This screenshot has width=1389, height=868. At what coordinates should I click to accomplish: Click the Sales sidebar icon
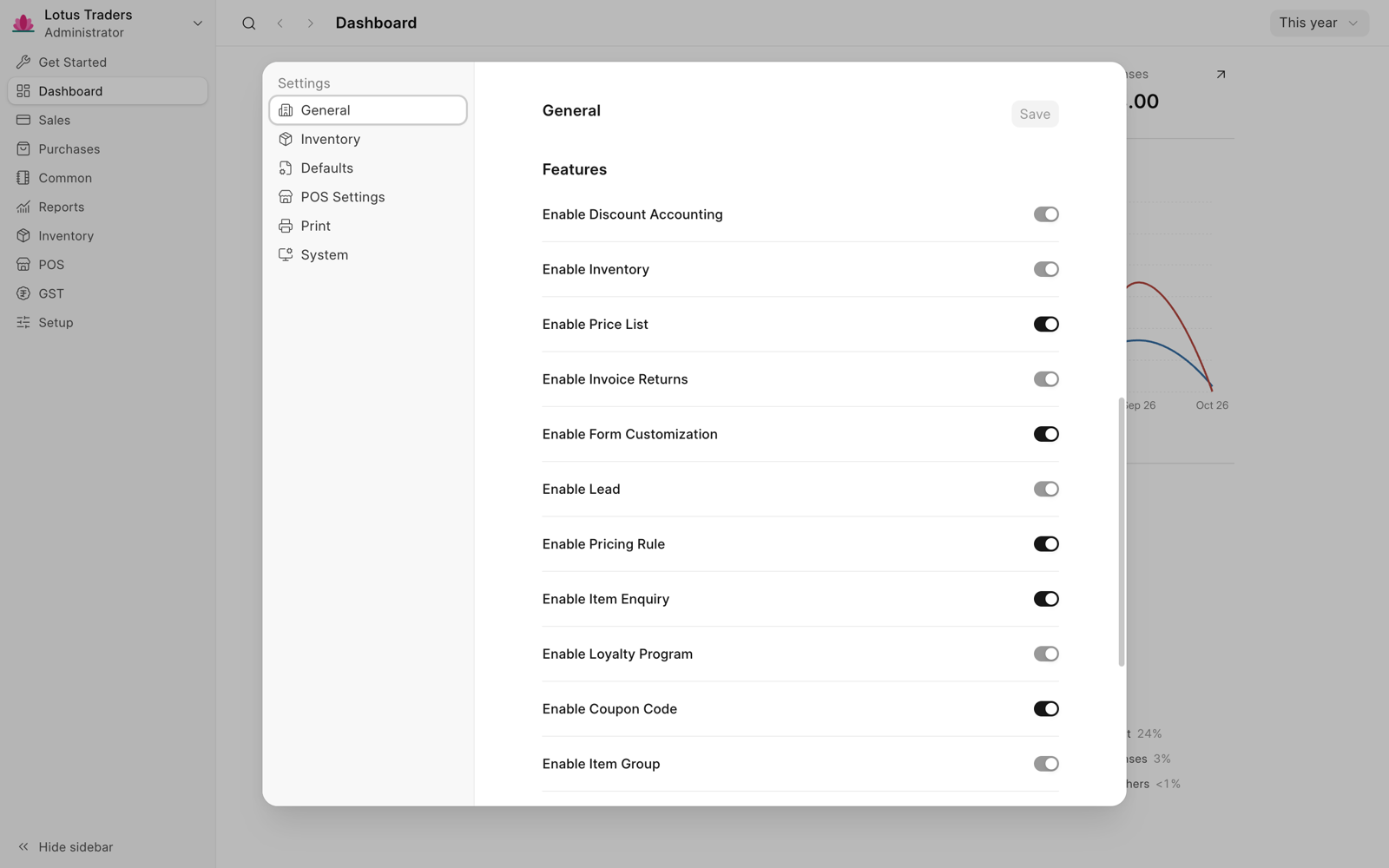tap(23, 120)
